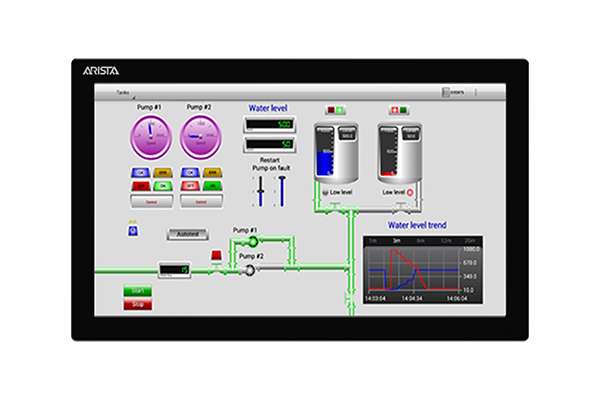
Task: Select the 20m range tab on trend
Action: click(x=469, y=241)
